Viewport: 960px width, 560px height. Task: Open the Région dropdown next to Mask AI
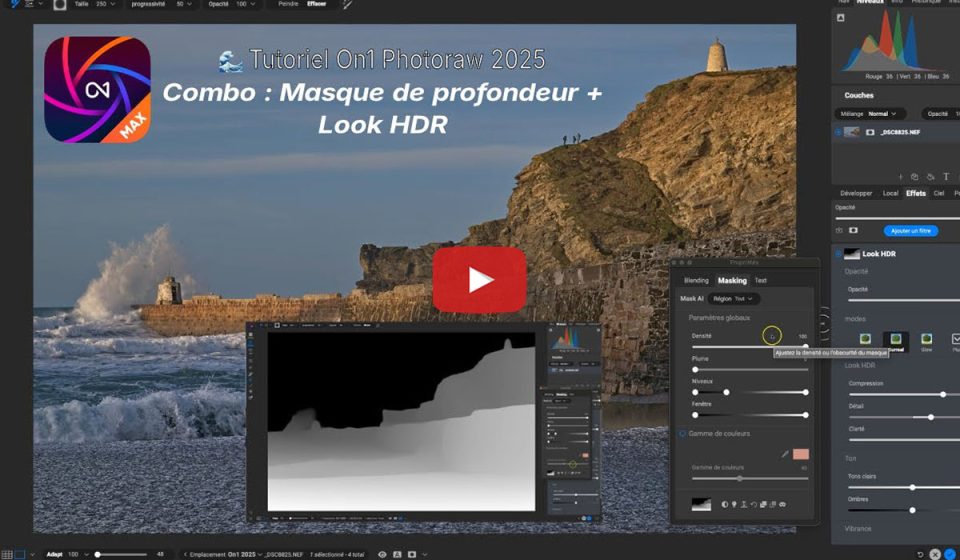tap(733, 299)
